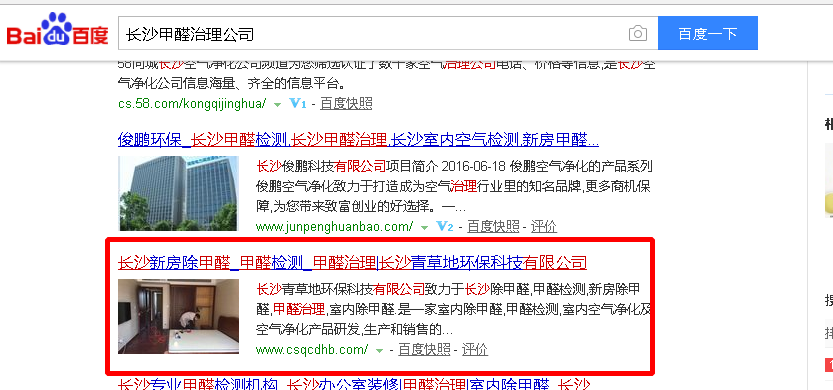This screenshot has width=833, height=390.
Task: Open 百度快照 for cs.58.com result
Action: point(346,104)
